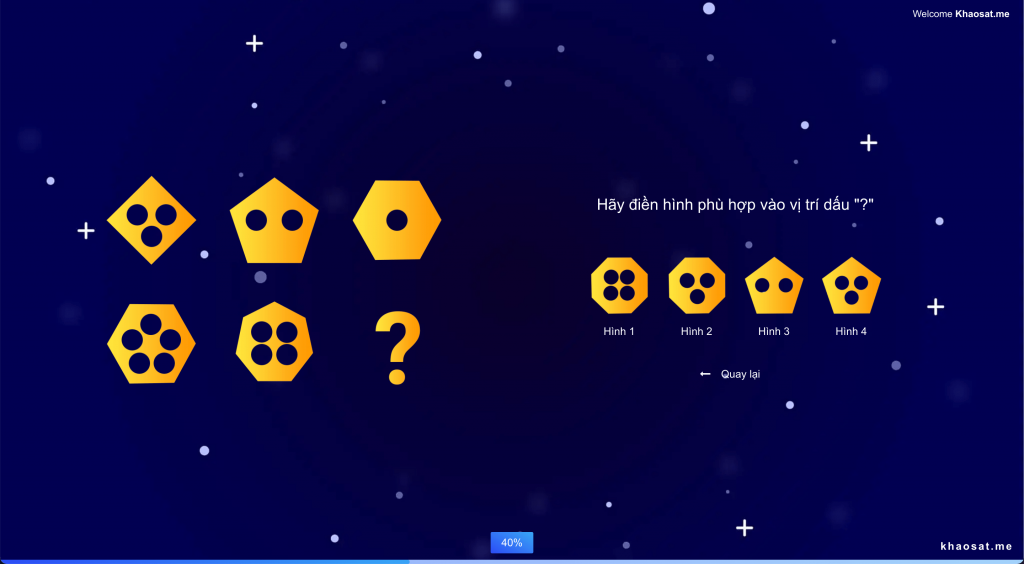
Task: Click the diamond shape with three dots
Action: [x=152, y=220]
